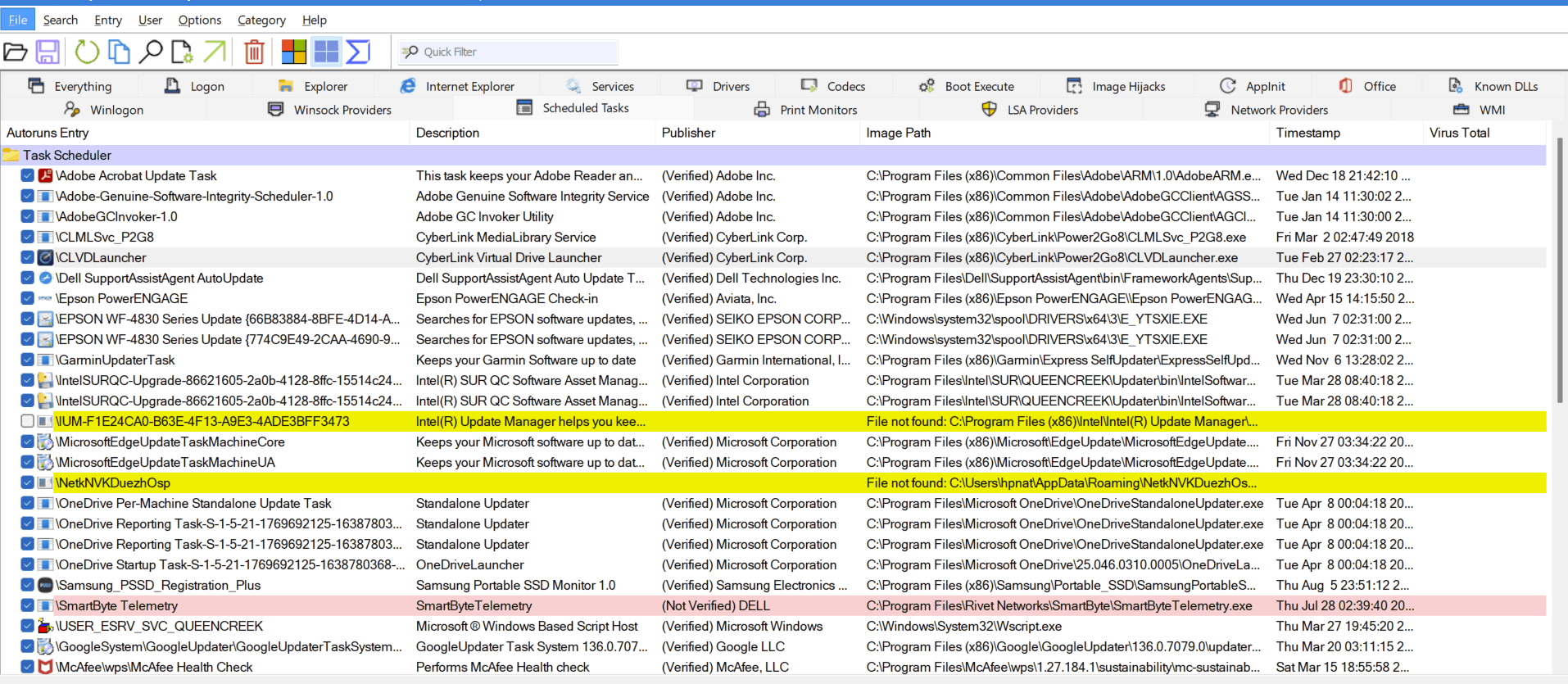This screenshot has height=684, width=1568.
Task: Open the User menu
Action: tap(150, 20)
